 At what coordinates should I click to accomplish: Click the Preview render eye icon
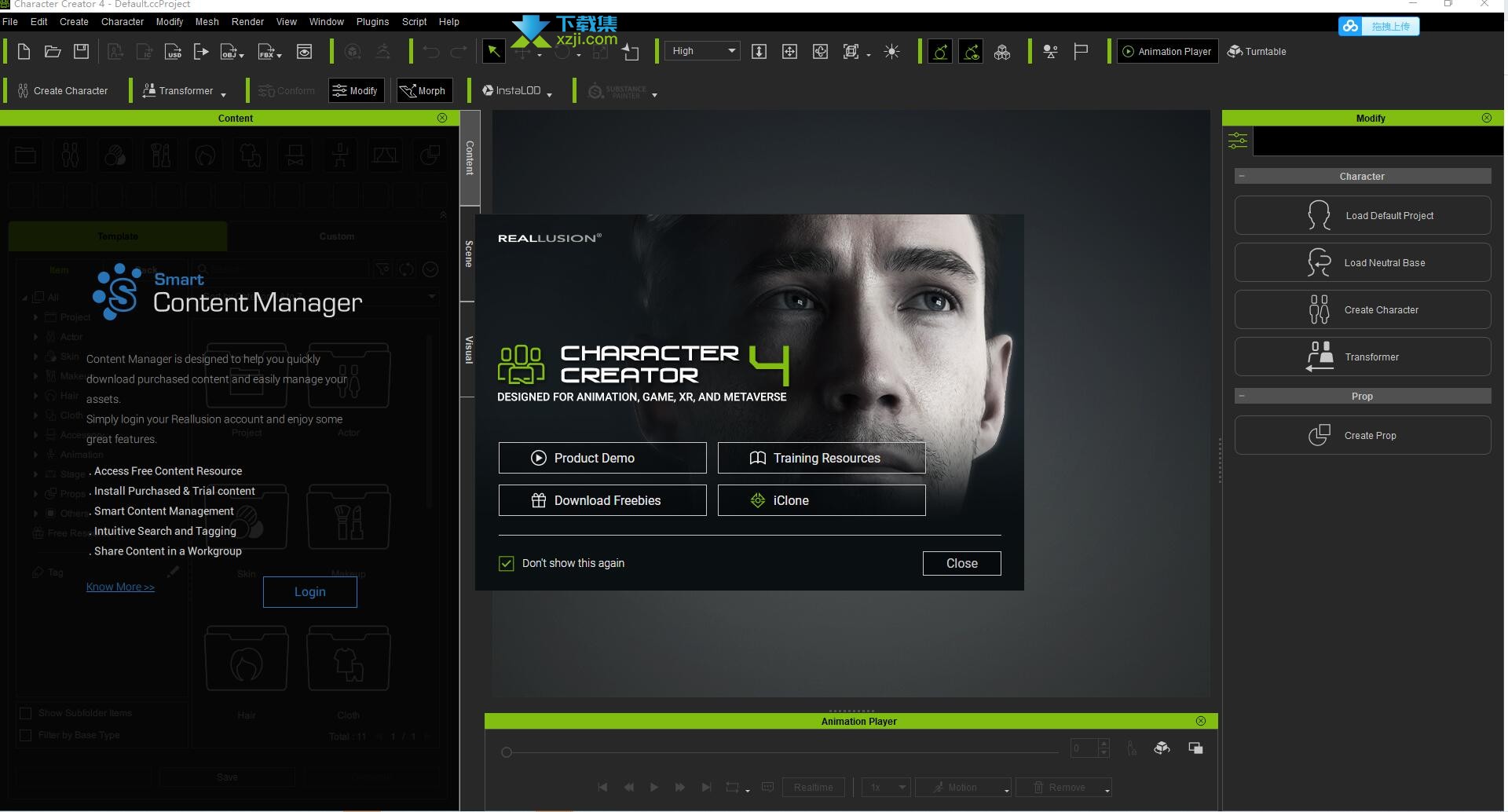click(x=304, y=52)
